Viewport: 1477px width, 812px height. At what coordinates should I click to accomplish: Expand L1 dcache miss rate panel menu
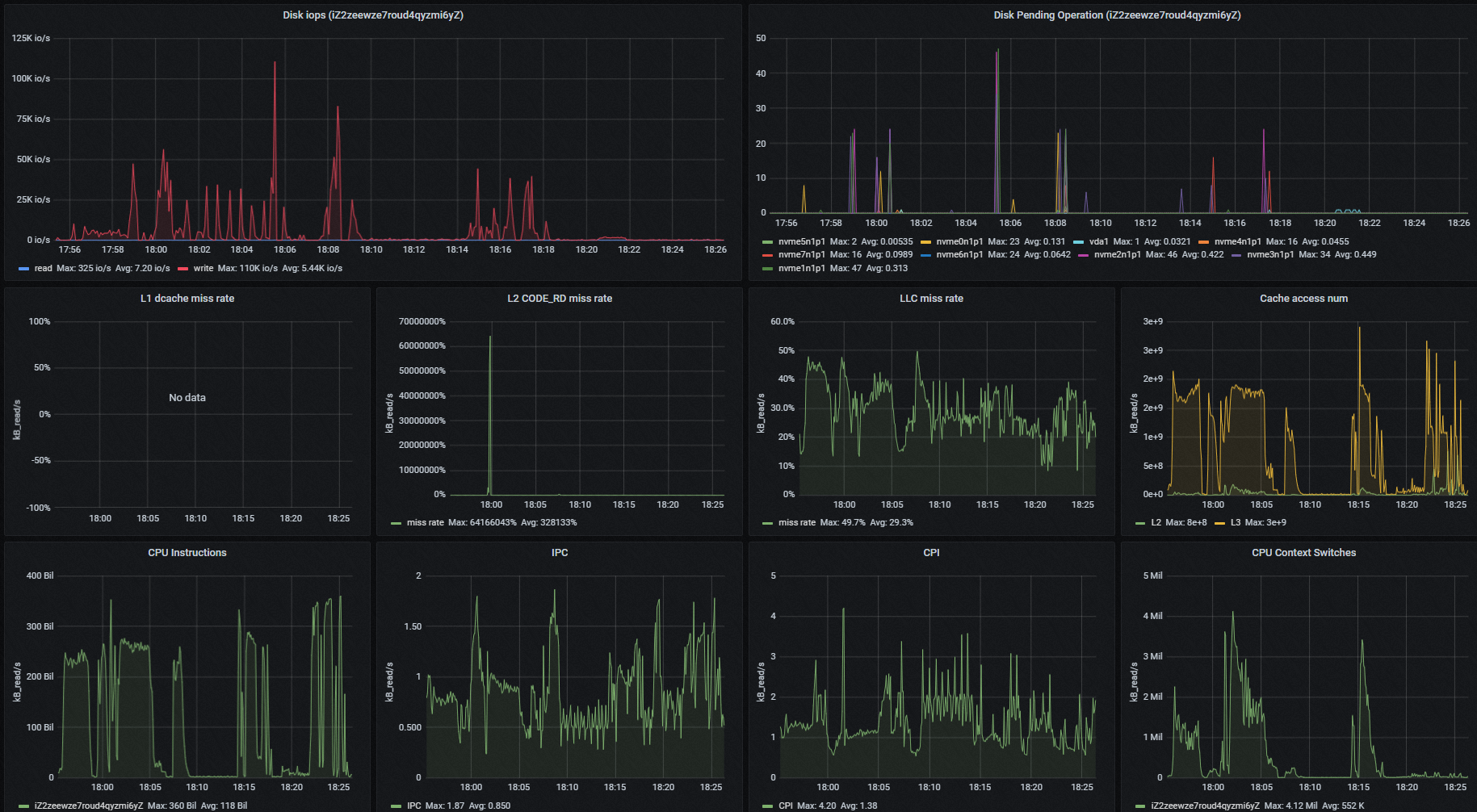click(187, 299)
